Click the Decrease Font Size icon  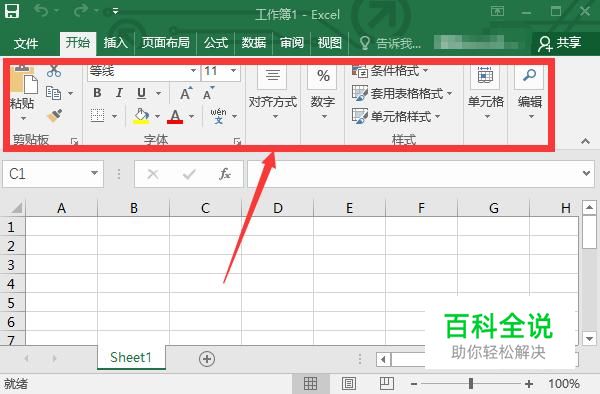tap(209, 93)
